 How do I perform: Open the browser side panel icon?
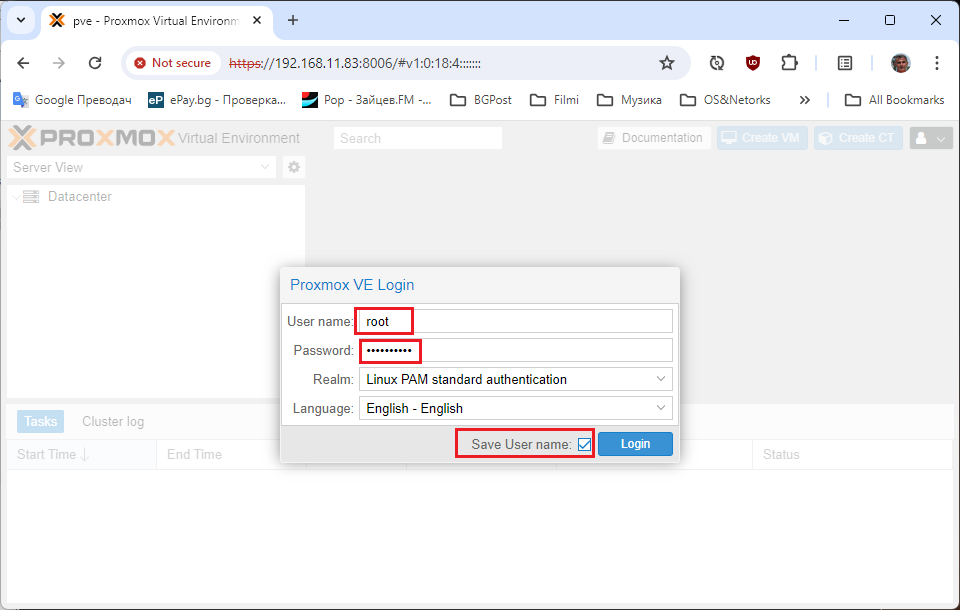coord(845,63)
